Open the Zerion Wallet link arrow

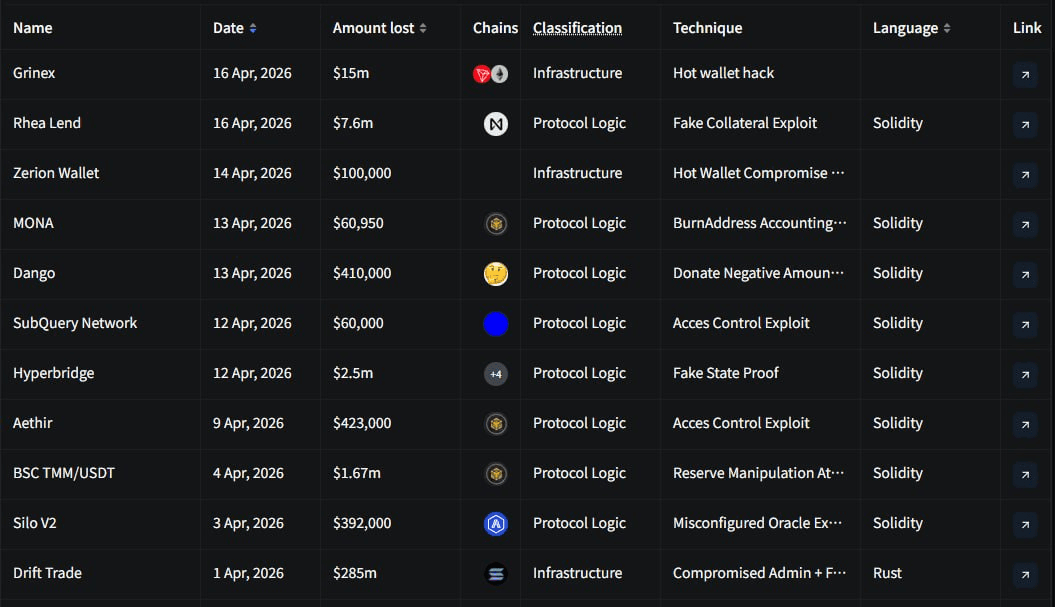tap(1024, 174)
